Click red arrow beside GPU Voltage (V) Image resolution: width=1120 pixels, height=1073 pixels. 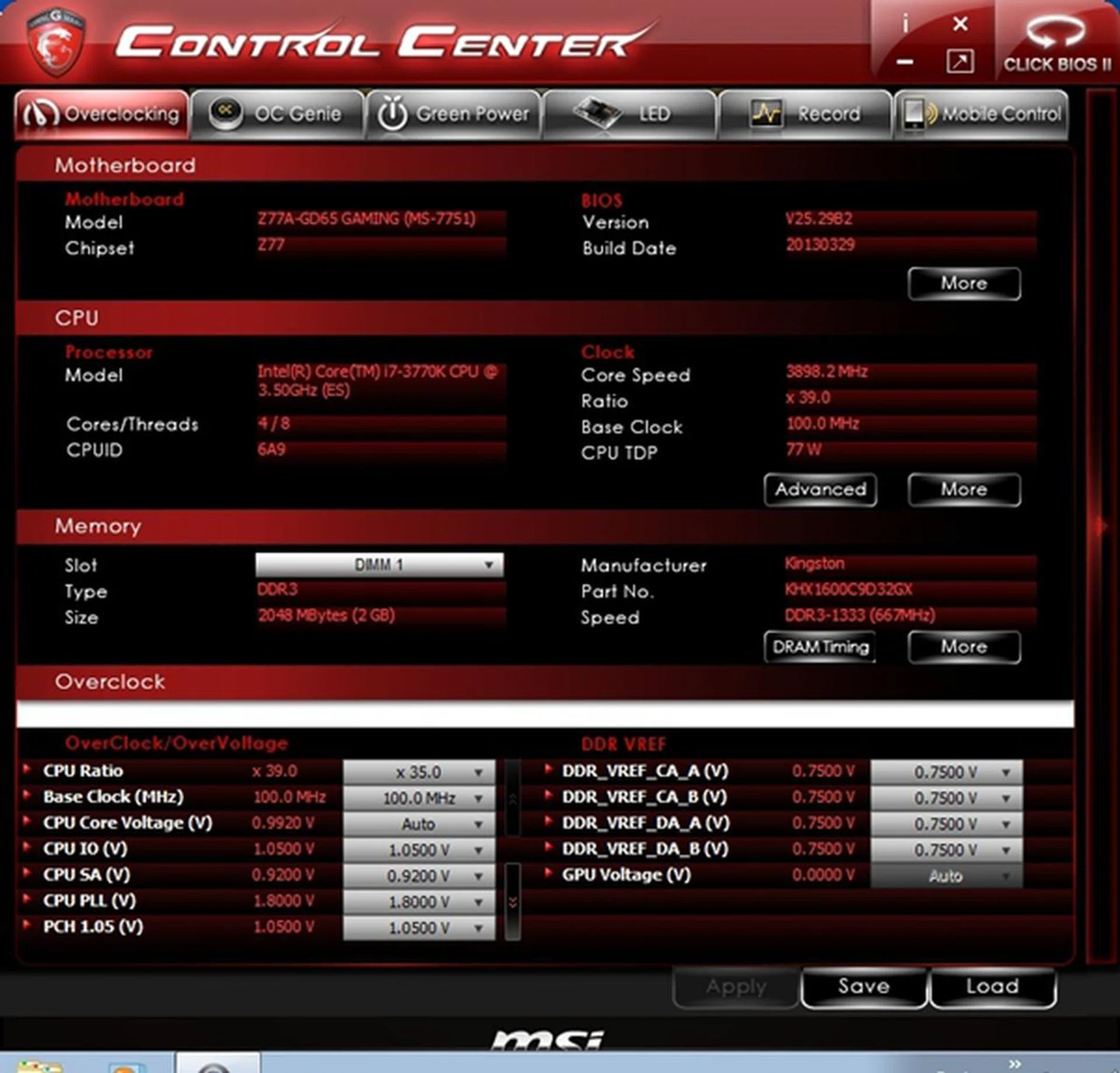548,872
